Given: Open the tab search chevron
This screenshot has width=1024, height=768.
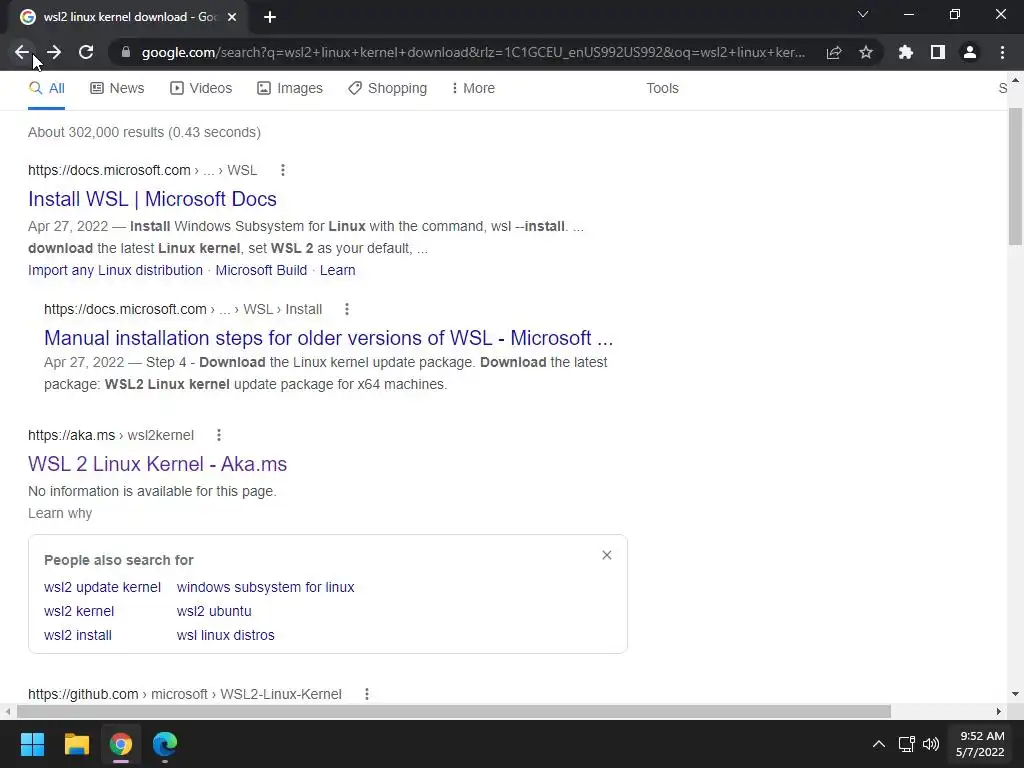Looking at the screenshot, I should (863, 14).
